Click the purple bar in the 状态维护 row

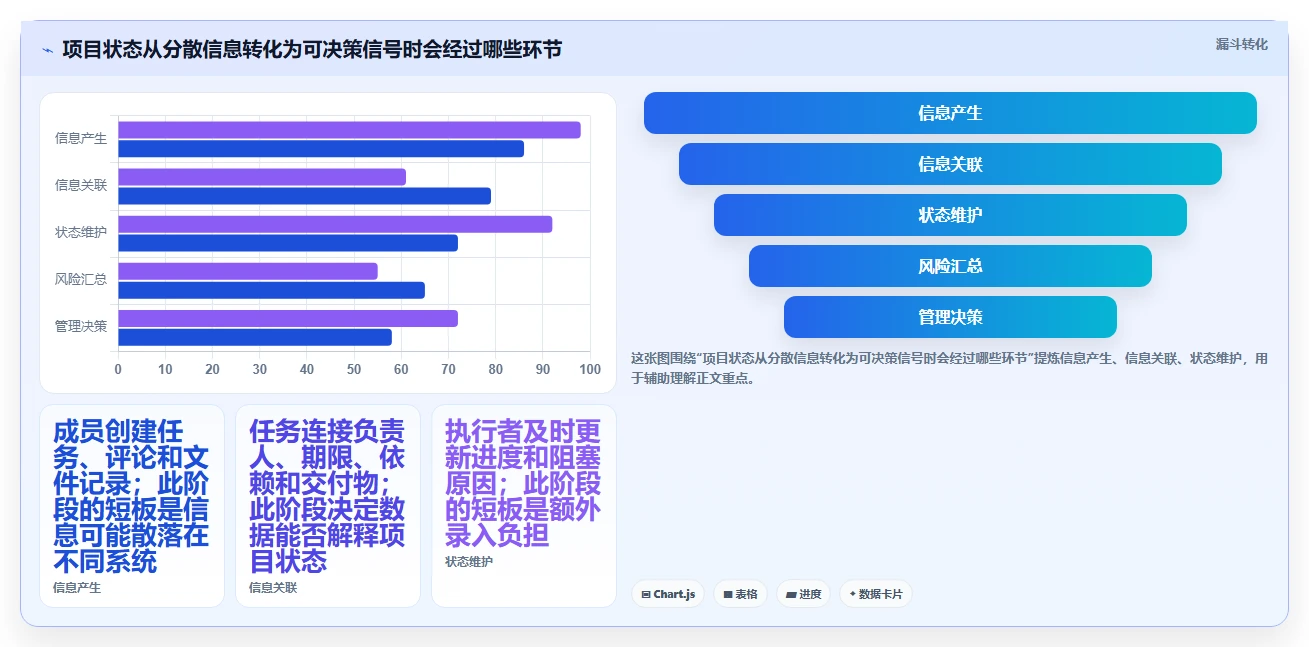click(x=335, y=224)
